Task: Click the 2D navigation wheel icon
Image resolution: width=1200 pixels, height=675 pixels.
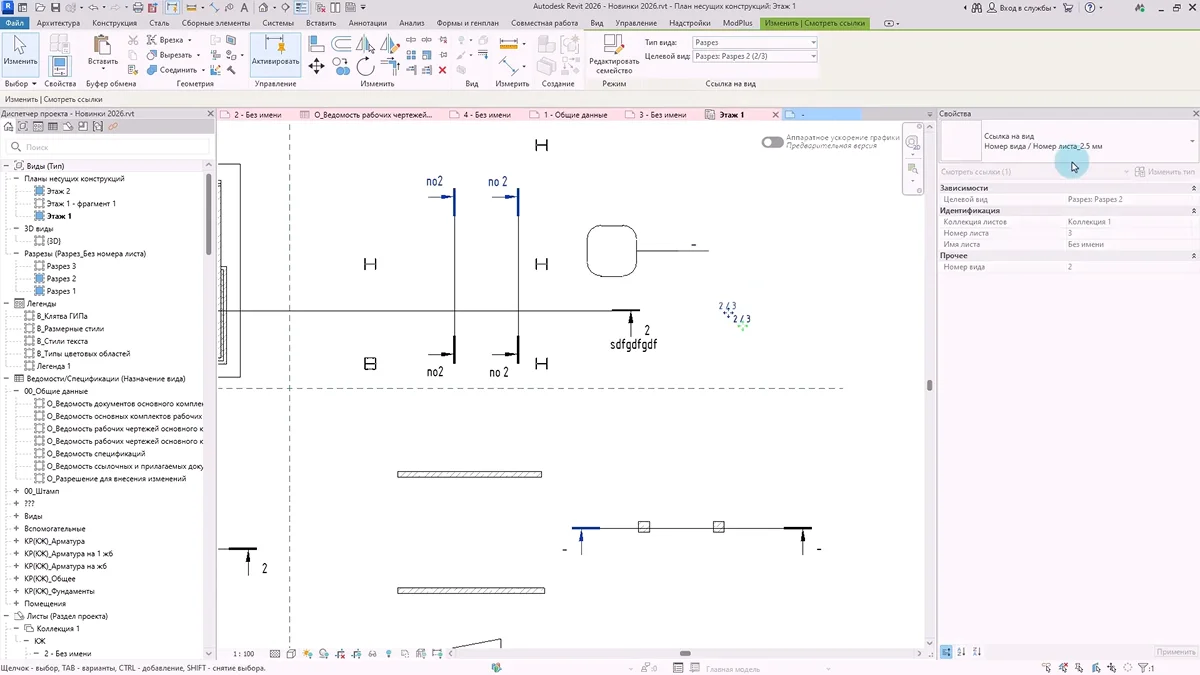Action: tap(912, 143)
